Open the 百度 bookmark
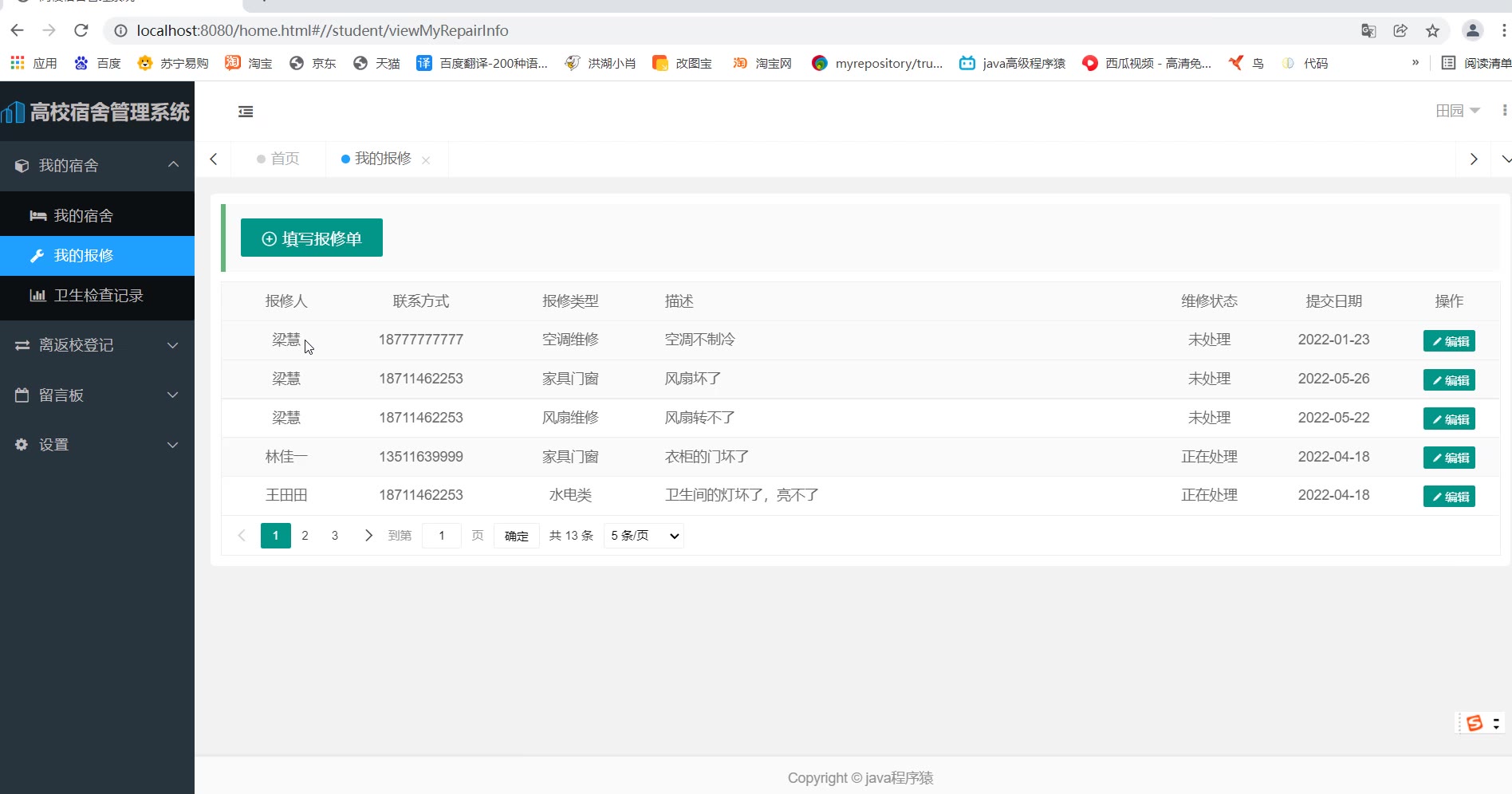Screen dimensions: 1512x794 click(x=97, y=63)
